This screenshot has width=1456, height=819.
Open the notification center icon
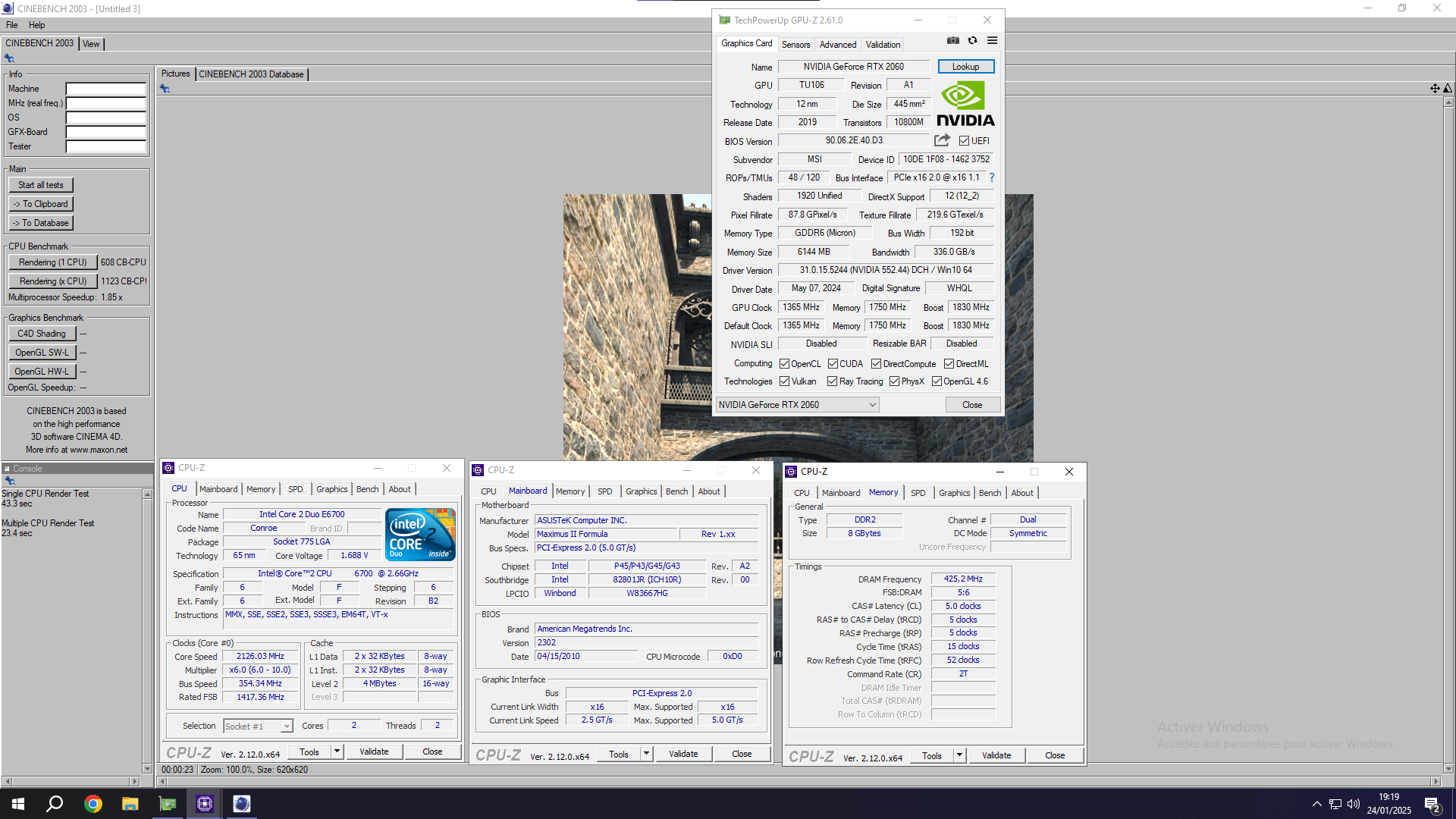pos(1432,805)
